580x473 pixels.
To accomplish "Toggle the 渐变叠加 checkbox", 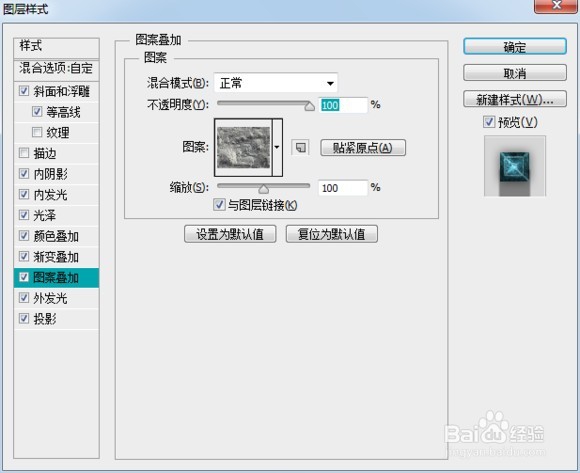I will [24, 256].
